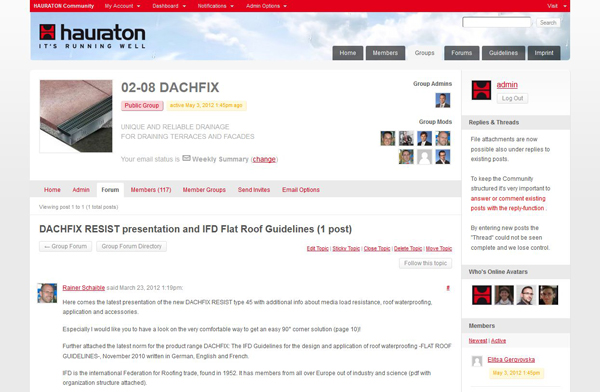
Task: Click the fourth Group Mods avatar in the top row
Action: pyautogui.click(x=443, y=138)
